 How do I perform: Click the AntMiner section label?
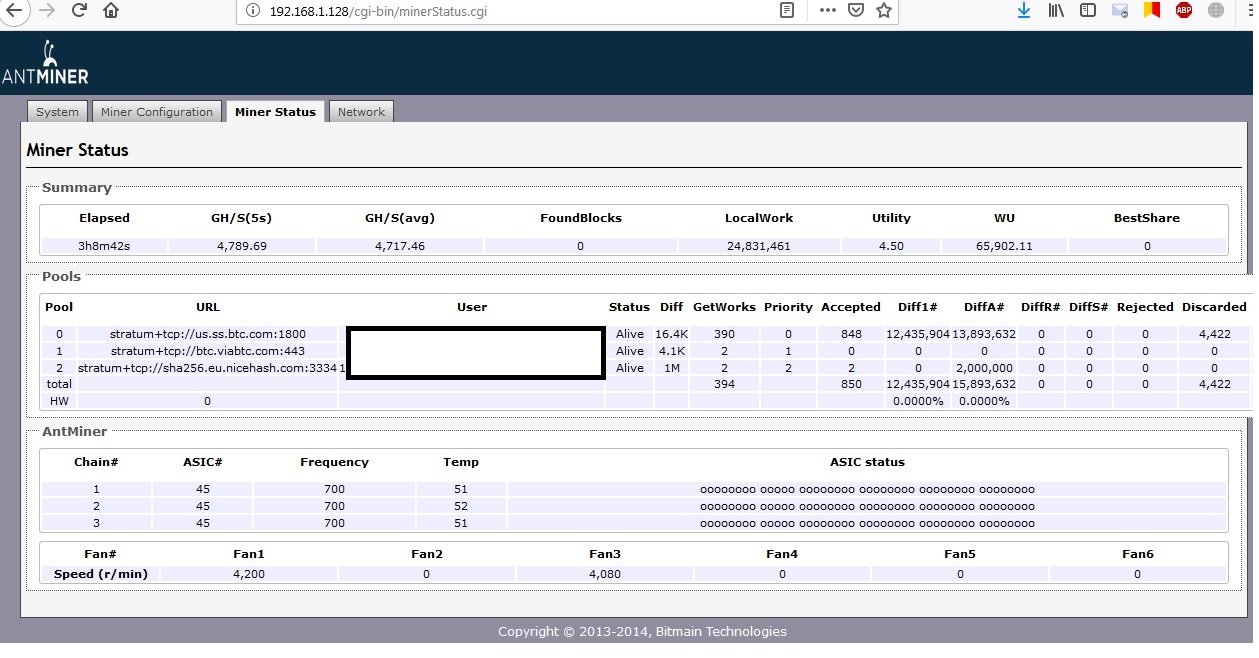pos(74,432)
